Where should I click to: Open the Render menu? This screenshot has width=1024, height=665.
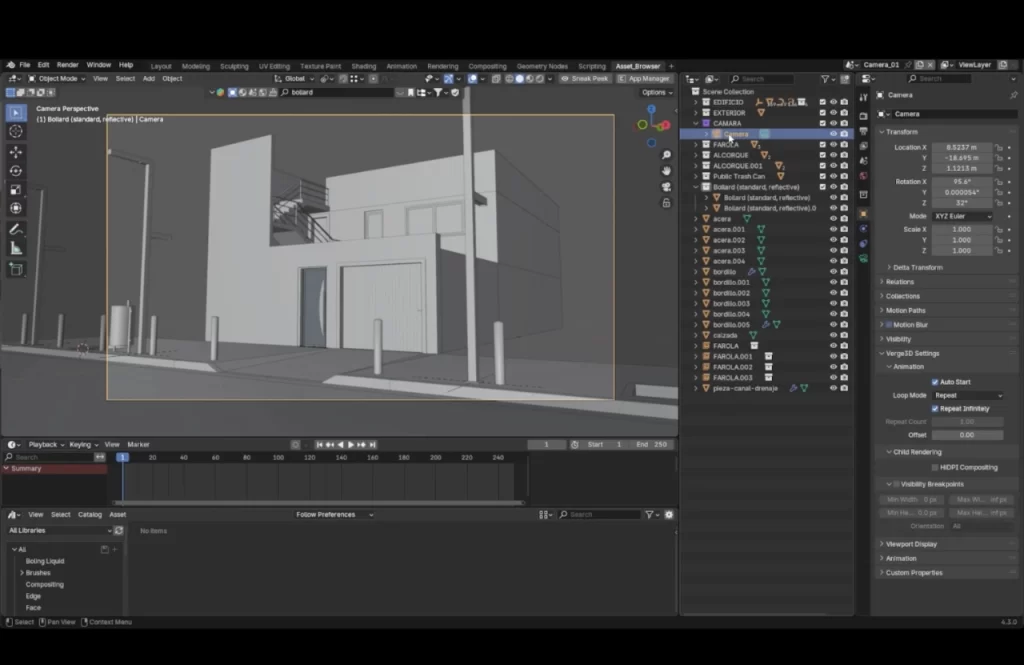(67, 63)
